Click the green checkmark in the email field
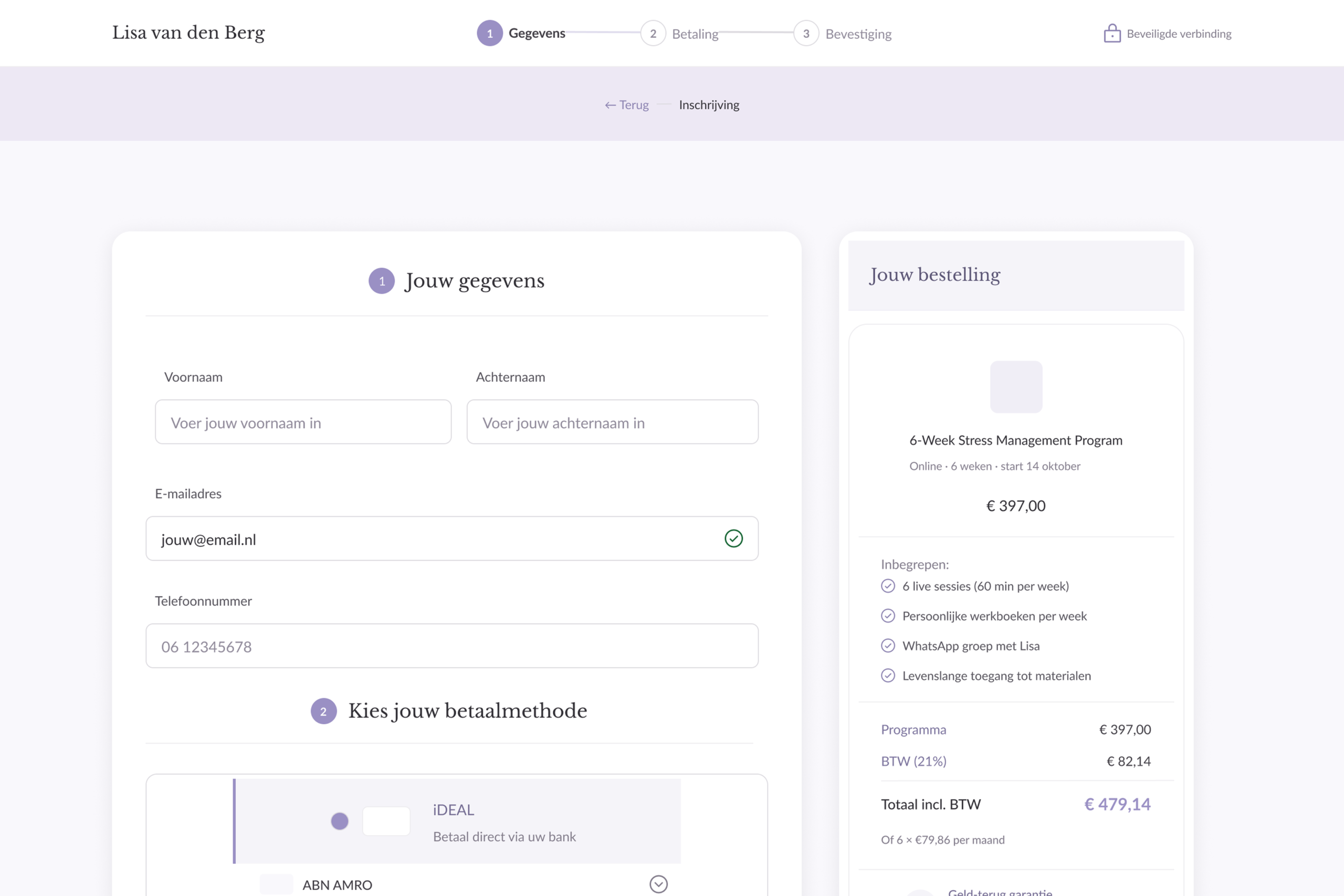This screenshot has height=896, width=1344. (733, 539)
